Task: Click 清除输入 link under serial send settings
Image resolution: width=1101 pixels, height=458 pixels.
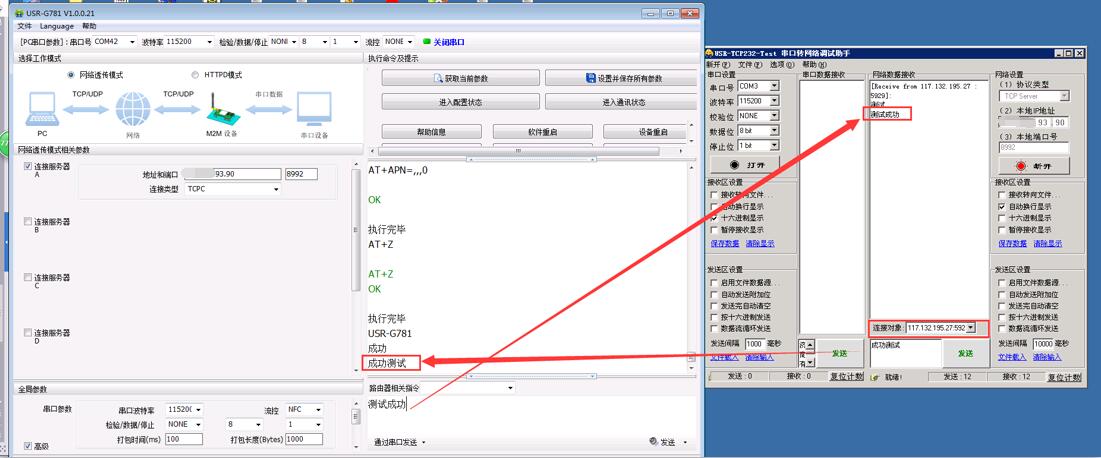Action: click(760, 358)
